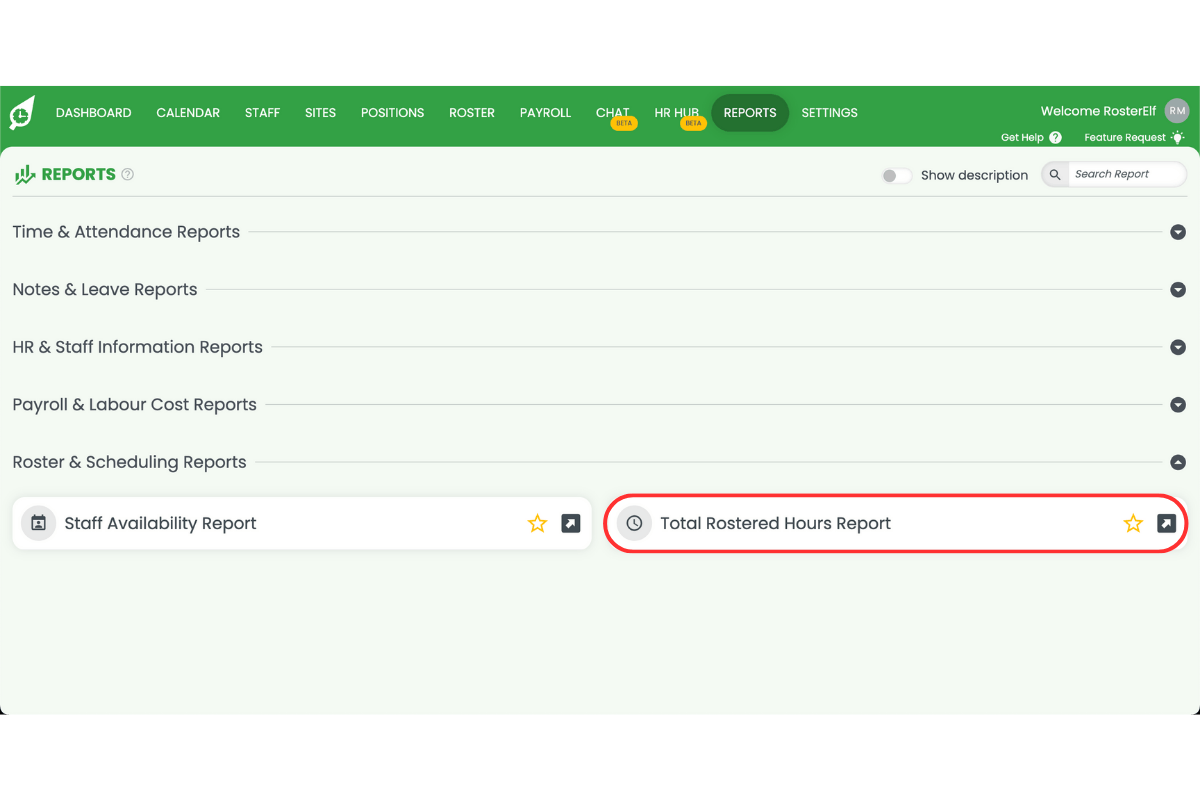The image size is (1200, 800).
Task: Open the Settings menu item
Action: click(x=829, y=113)
